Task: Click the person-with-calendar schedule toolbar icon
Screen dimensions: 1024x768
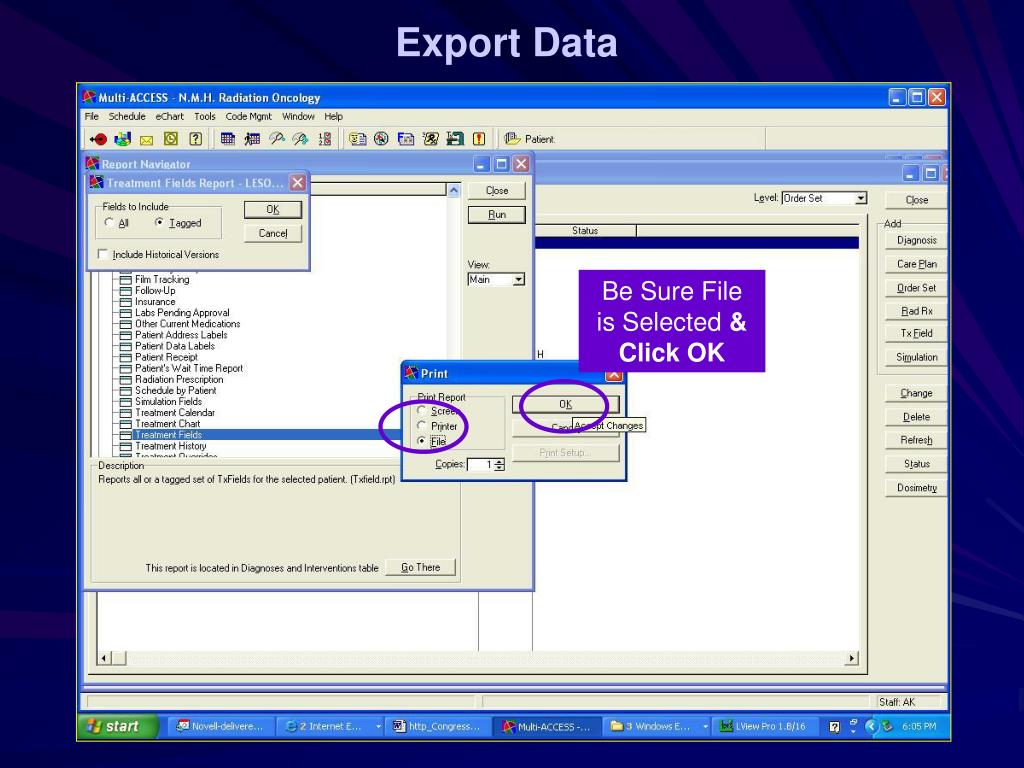Action: pyautogui.click(x=252, y=138)
